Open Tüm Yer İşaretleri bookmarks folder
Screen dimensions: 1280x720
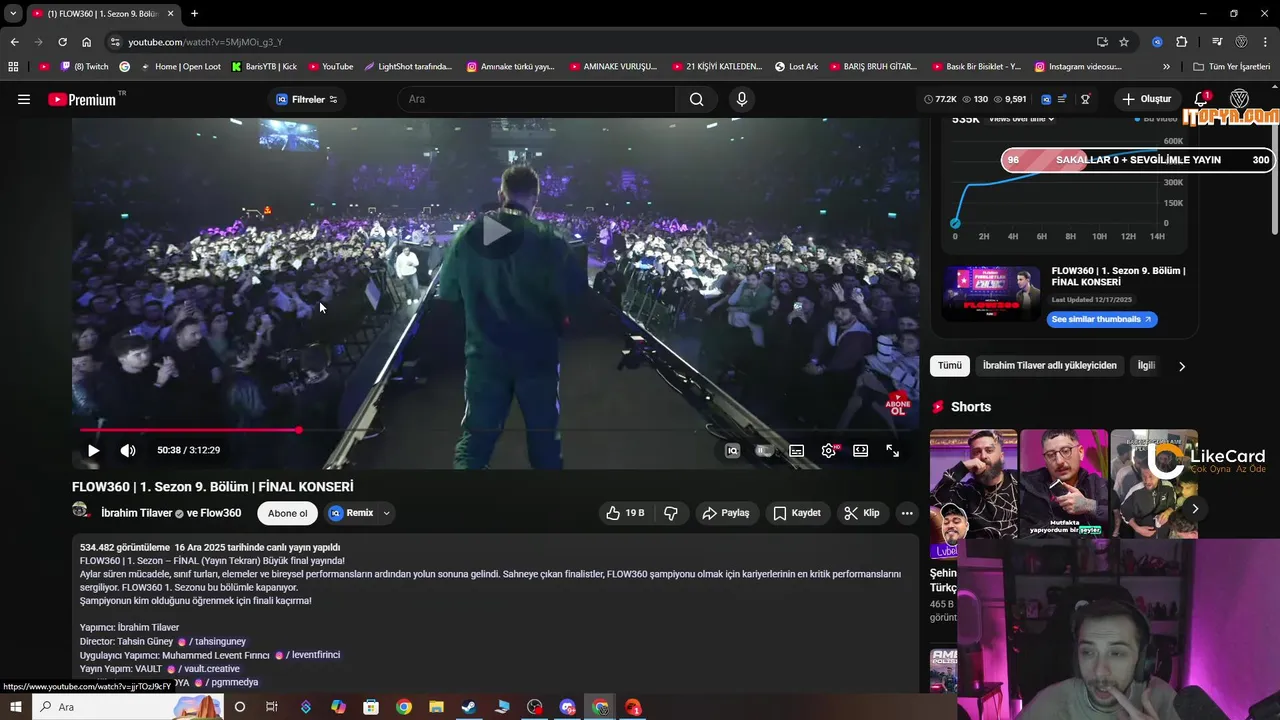point(1232,67)
